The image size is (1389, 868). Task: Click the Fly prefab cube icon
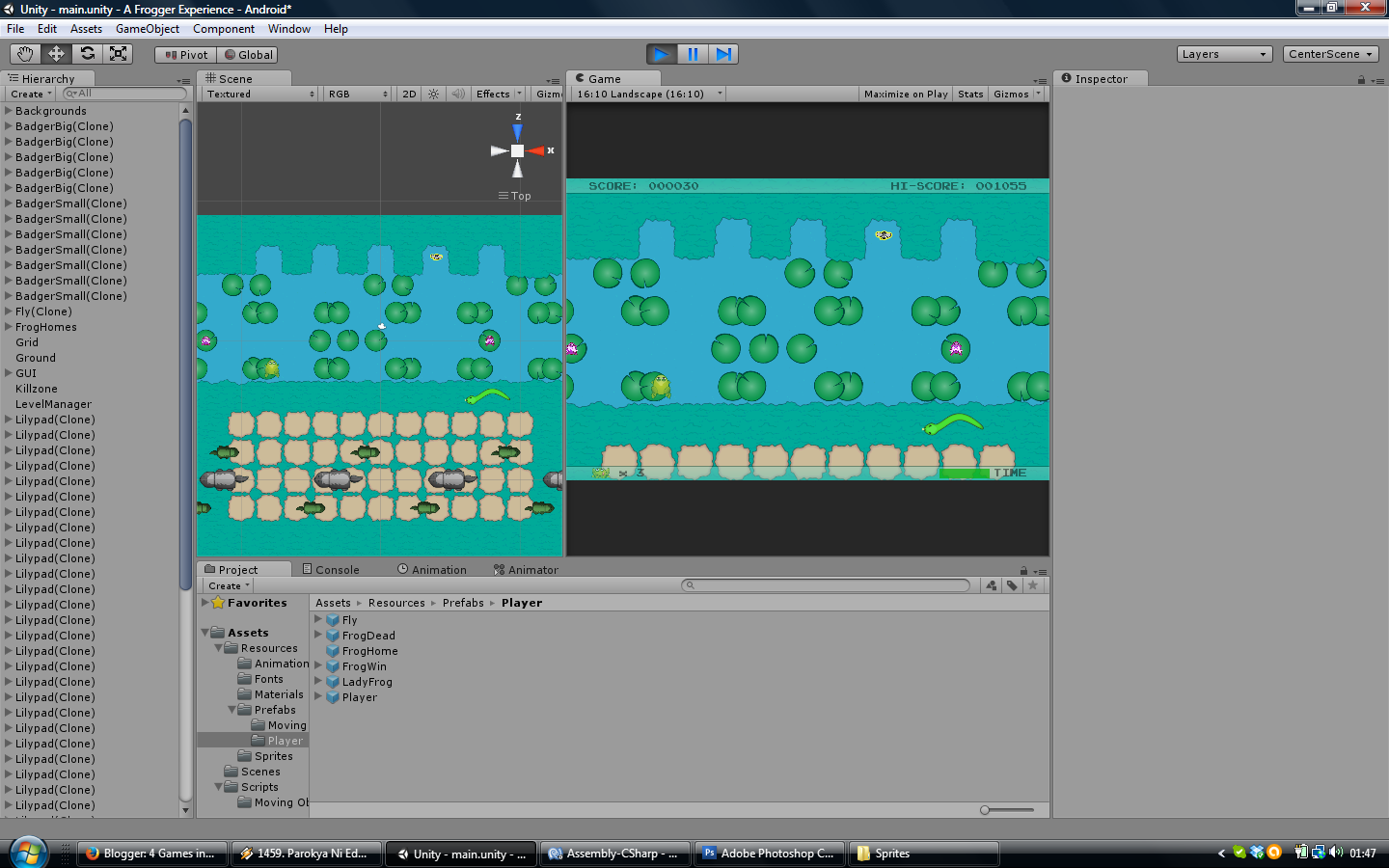333,620
